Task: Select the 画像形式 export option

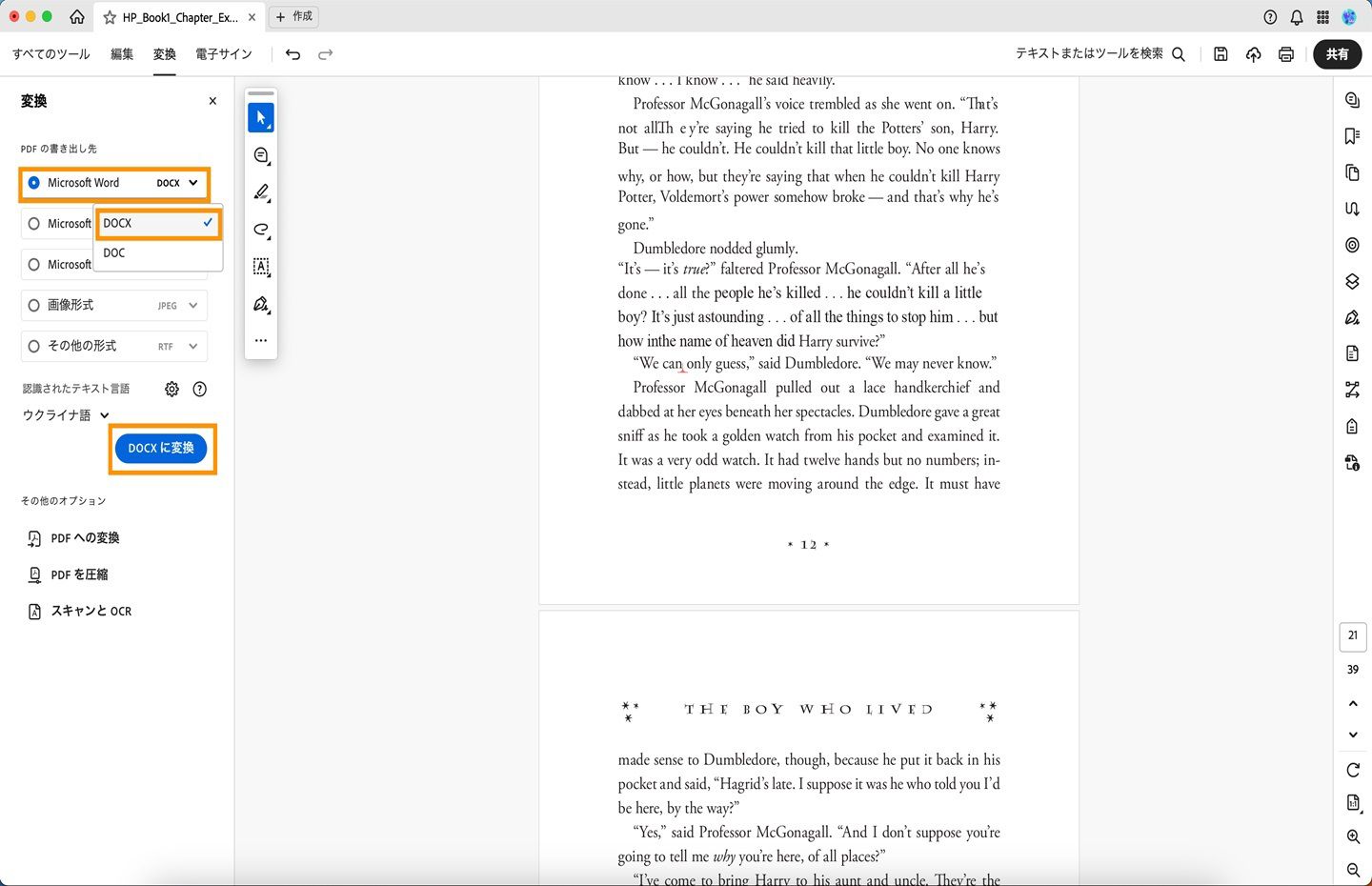Action: tap(34, 305)
